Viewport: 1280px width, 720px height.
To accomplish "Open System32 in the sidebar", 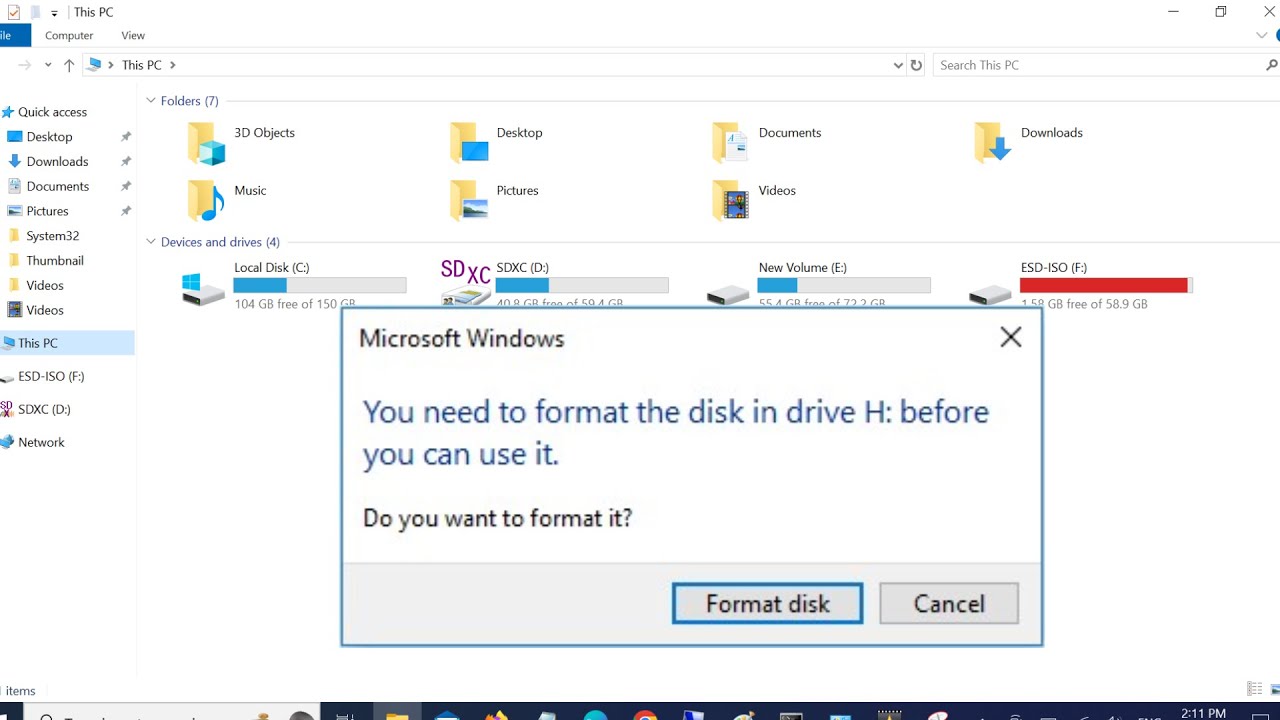I will [x=52, y=236].
